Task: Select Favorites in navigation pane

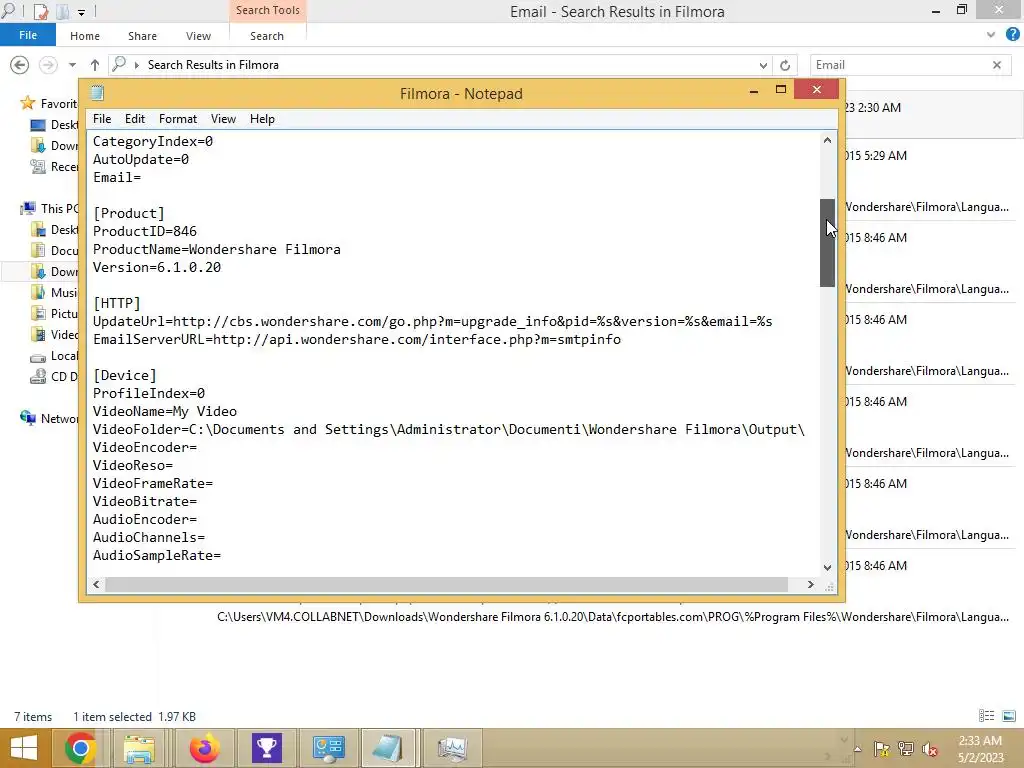Action: pyautogui.click(x=49, y=103)
